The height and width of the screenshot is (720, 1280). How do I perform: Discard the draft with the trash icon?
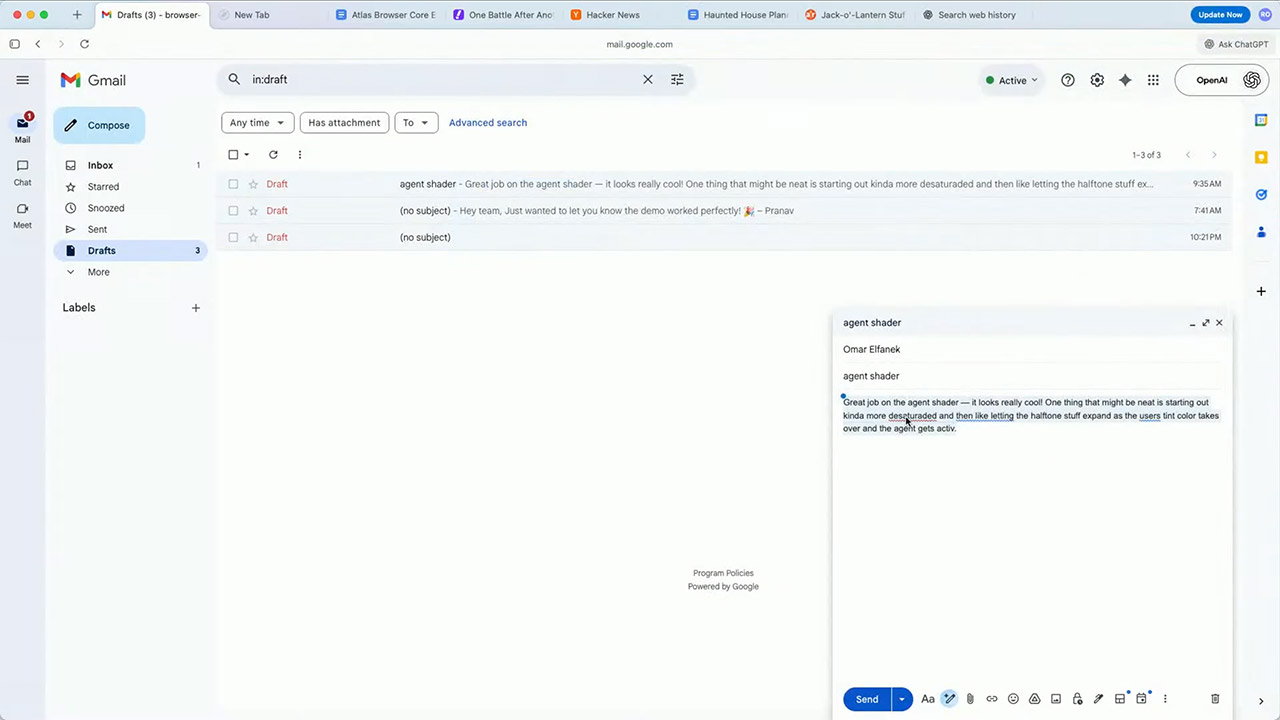coord(1215,698)
